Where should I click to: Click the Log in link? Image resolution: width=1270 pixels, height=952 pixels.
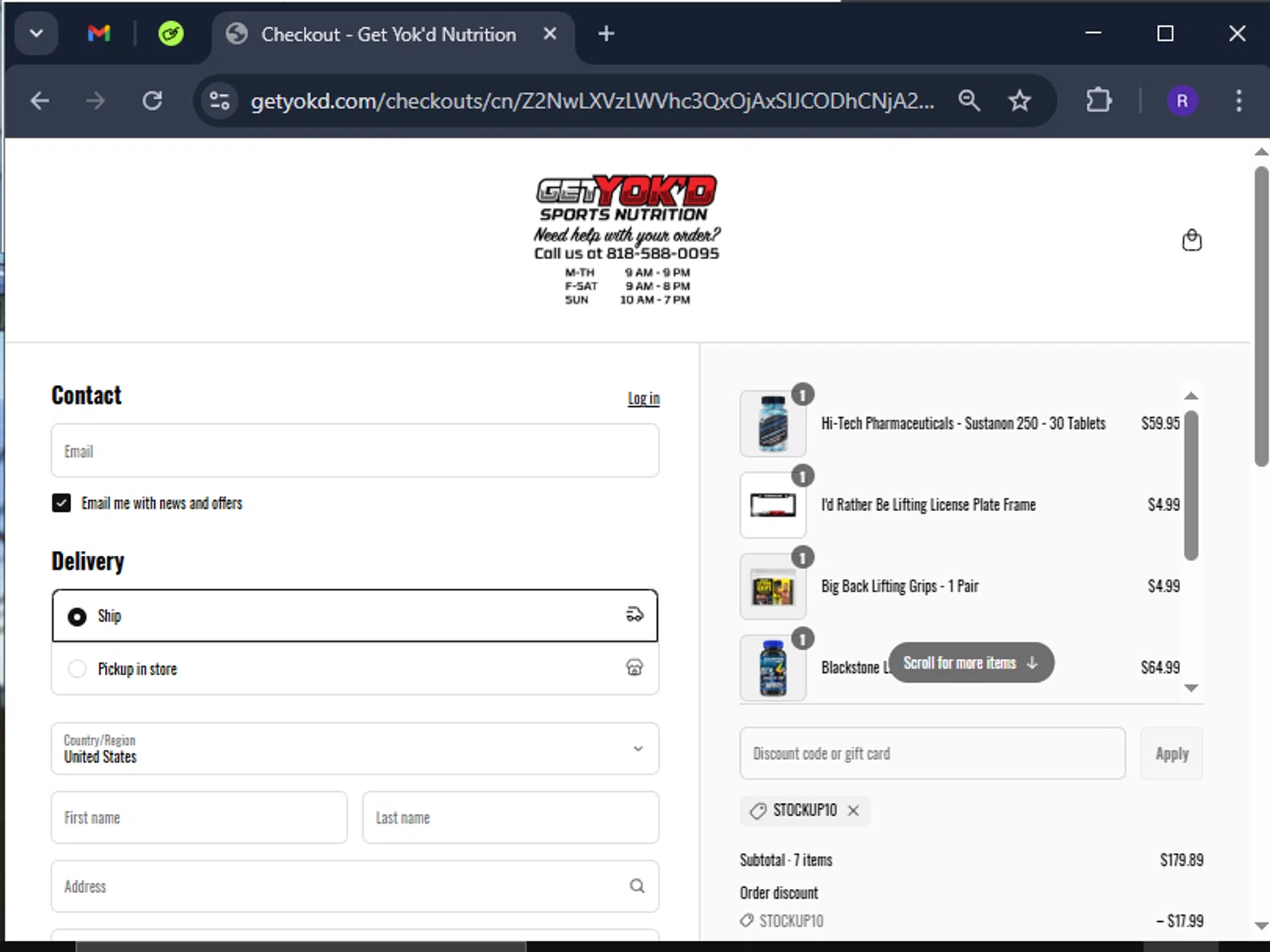pos(643,399)
